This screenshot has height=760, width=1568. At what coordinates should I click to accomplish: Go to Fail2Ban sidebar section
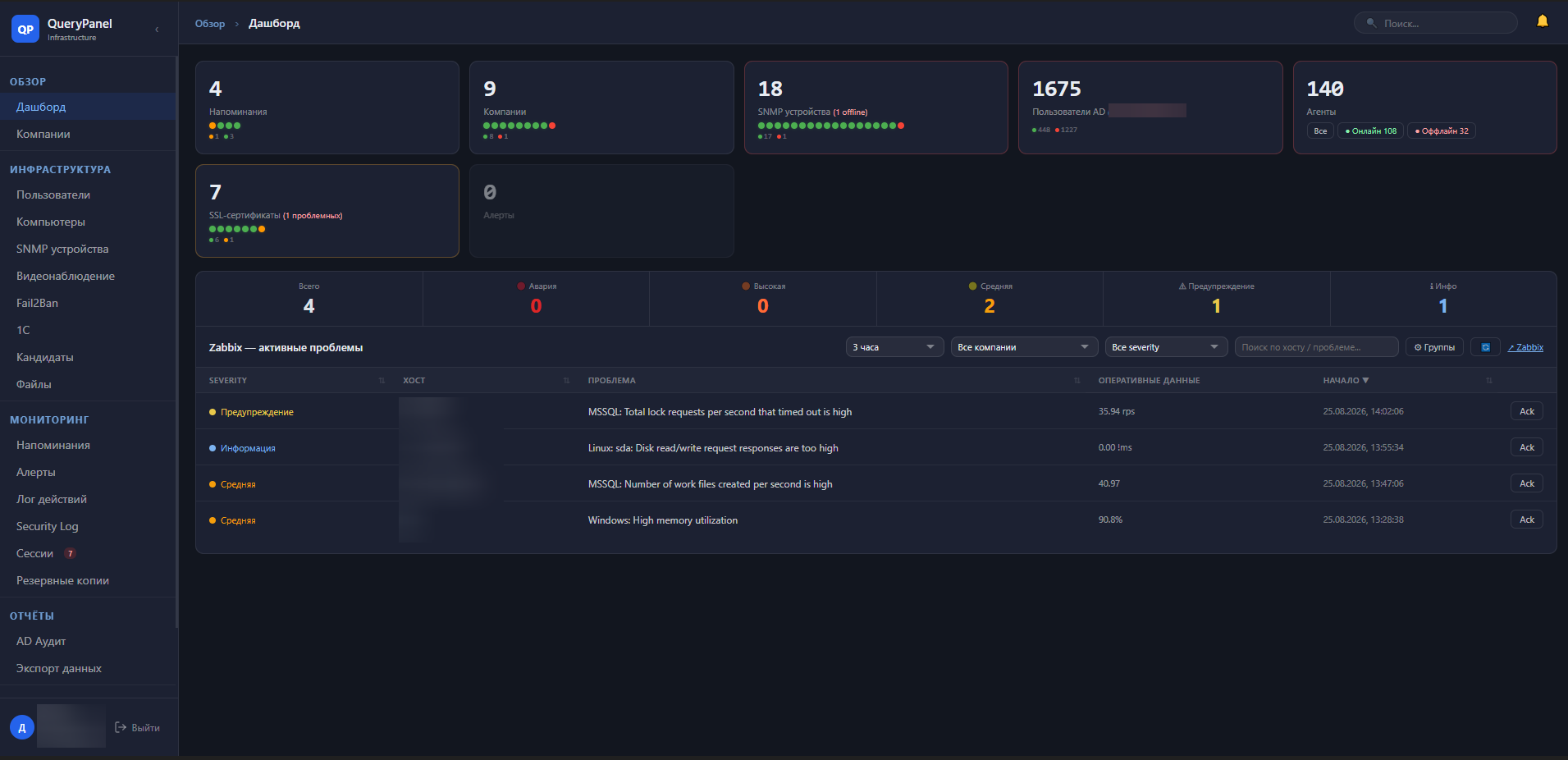[88, 303]
